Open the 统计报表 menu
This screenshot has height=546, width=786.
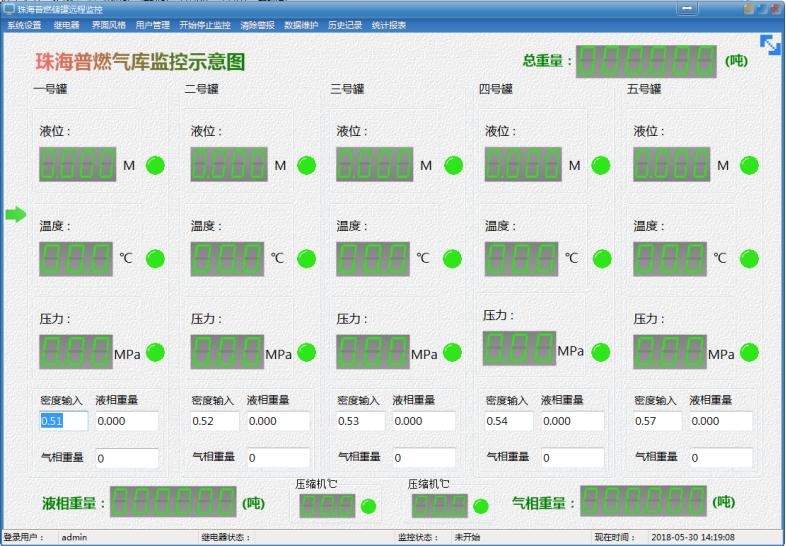click(388, 25)
